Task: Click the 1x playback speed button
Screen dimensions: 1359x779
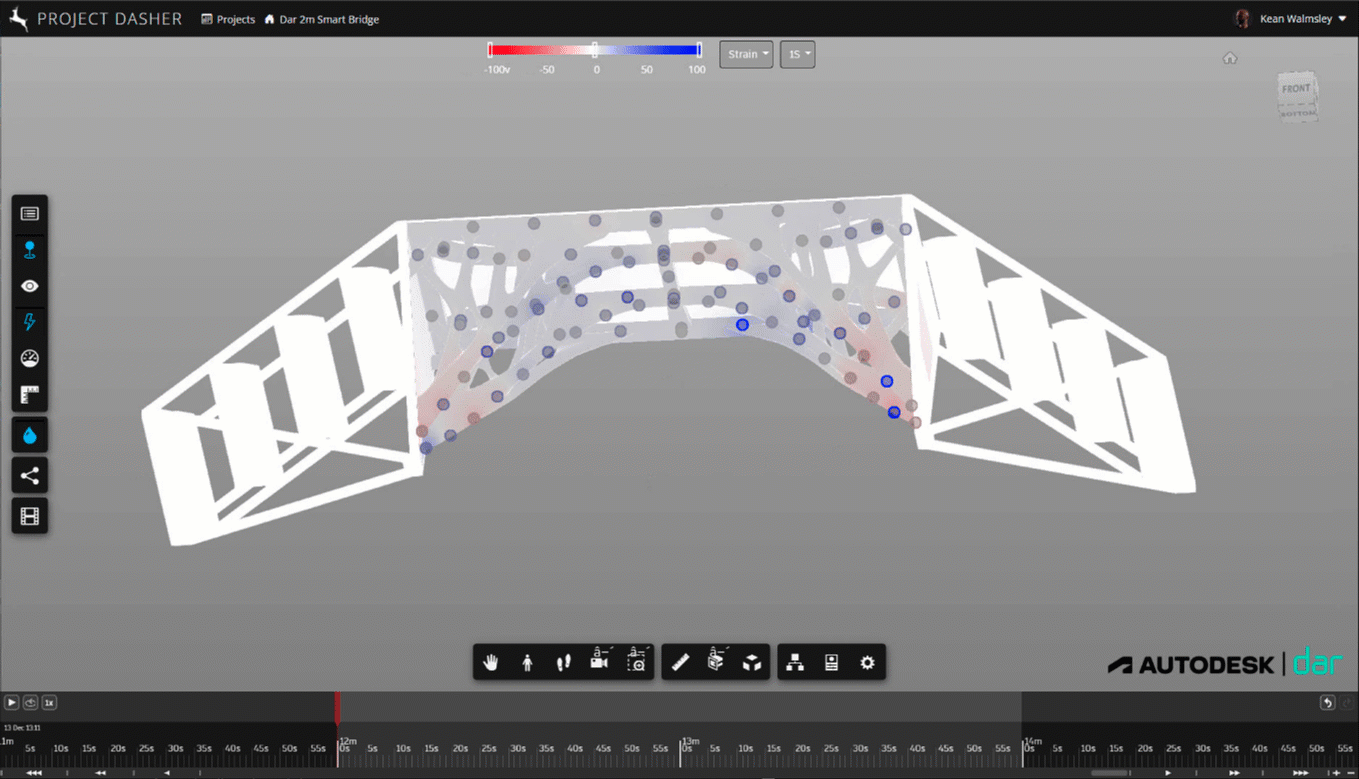Action: pyautogui.click(x=49, y=703)
